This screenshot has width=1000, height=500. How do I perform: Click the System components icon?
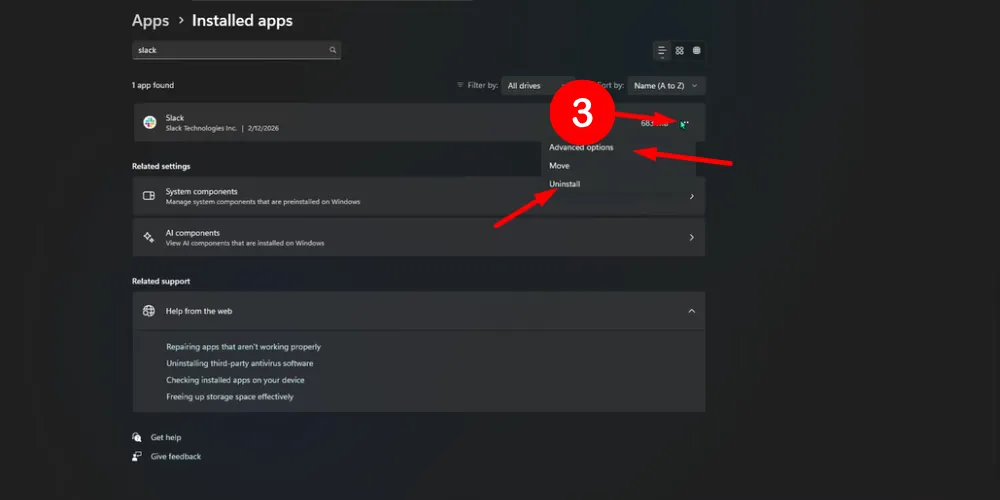click(149, 196)
